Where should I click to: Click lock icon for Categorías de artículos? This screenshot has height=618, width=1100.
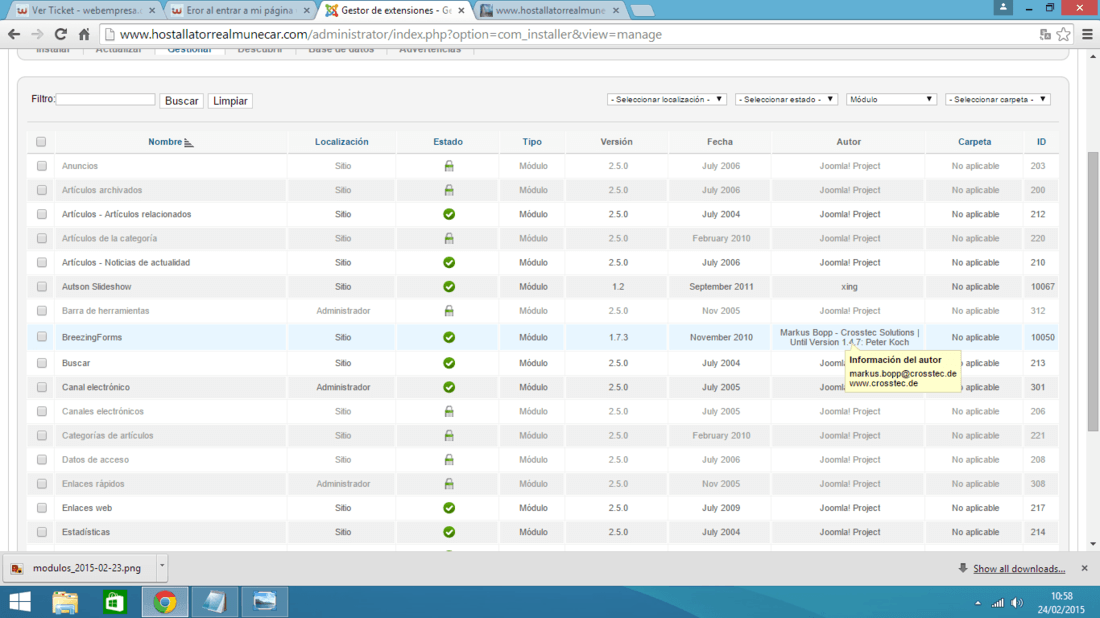tap(449, 436)
